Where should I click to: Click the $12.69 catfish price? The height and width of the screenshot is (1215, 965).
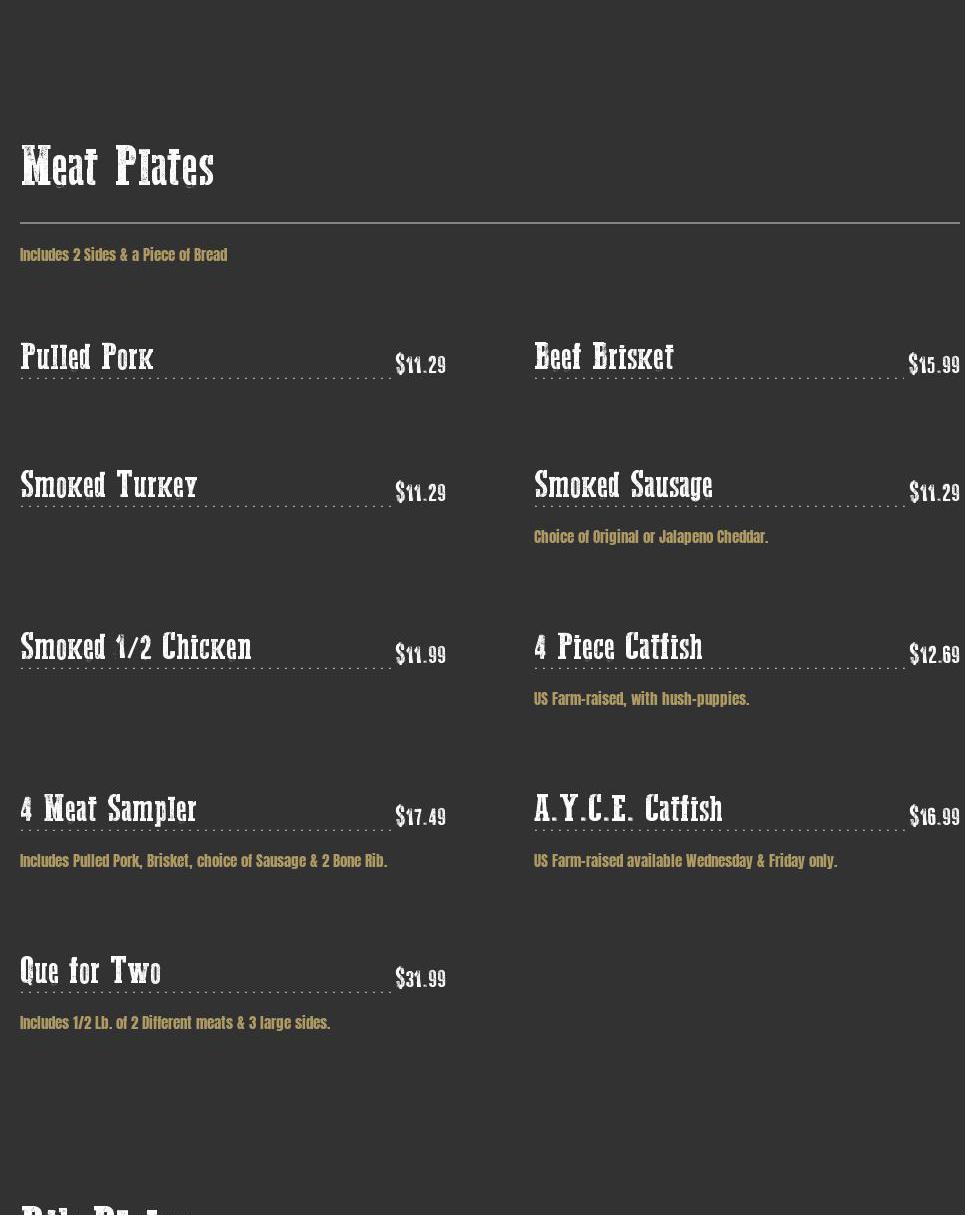tap(934, 655)
